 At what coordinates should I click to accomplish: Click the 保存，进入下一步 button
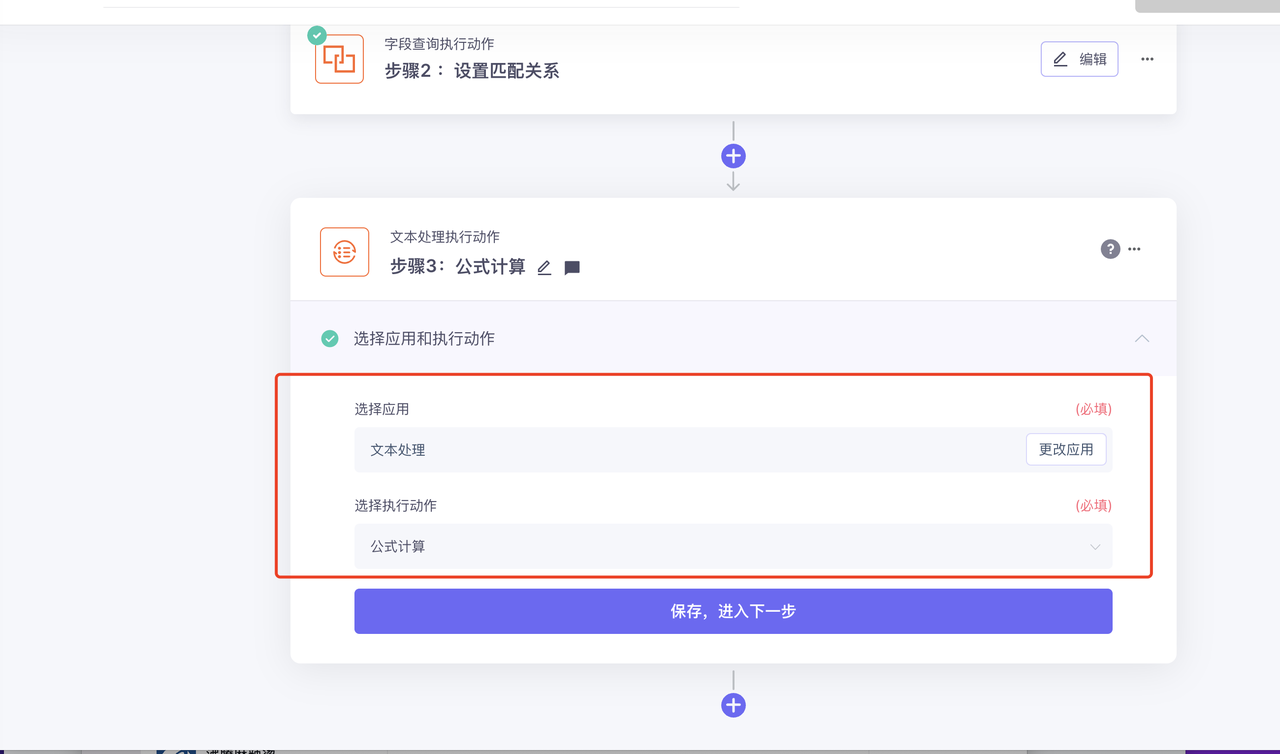(733, 611)
